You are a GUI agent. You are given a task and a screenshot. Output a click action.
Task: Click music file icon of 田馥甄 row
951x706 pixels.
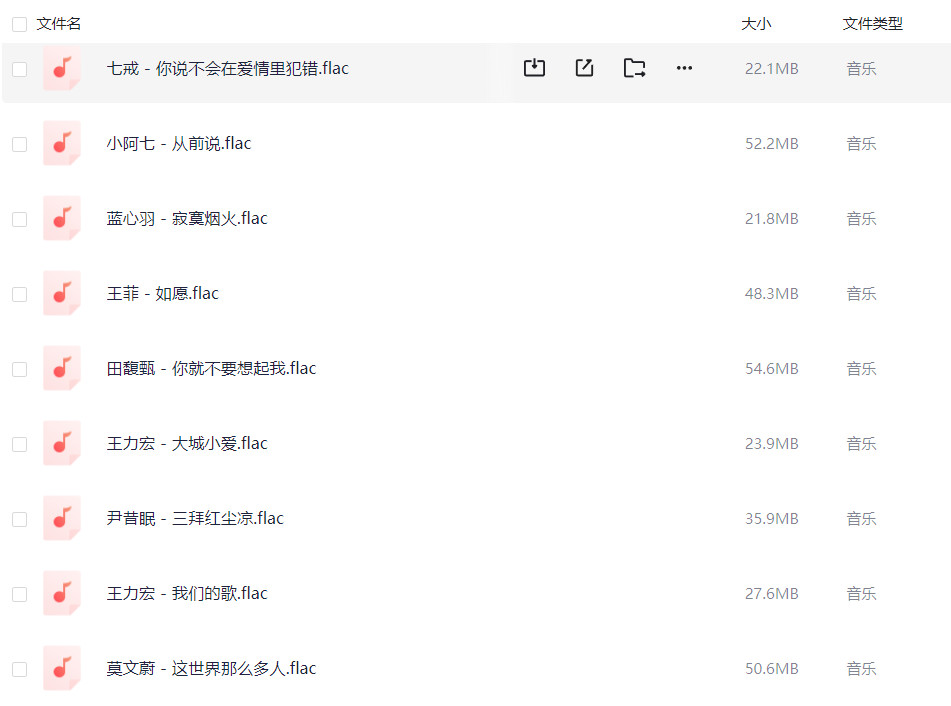point(62,369)
